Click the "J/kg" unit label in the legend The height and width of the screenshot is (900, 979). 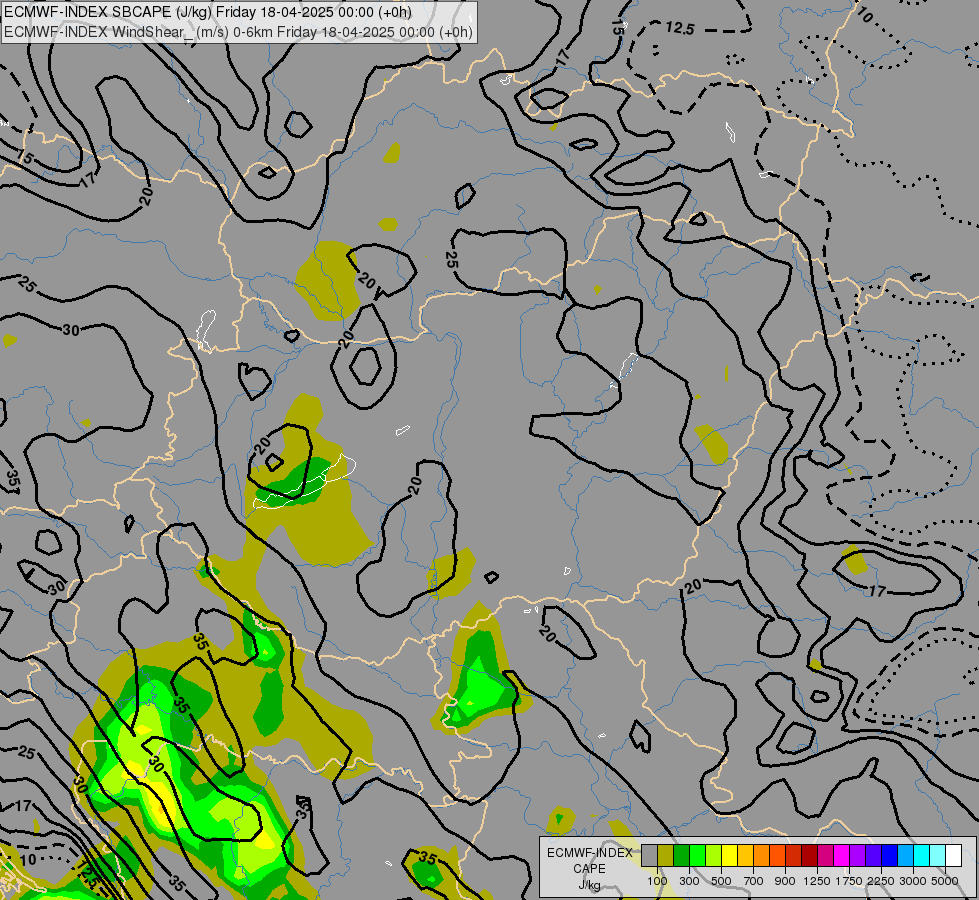click(589, 885)
